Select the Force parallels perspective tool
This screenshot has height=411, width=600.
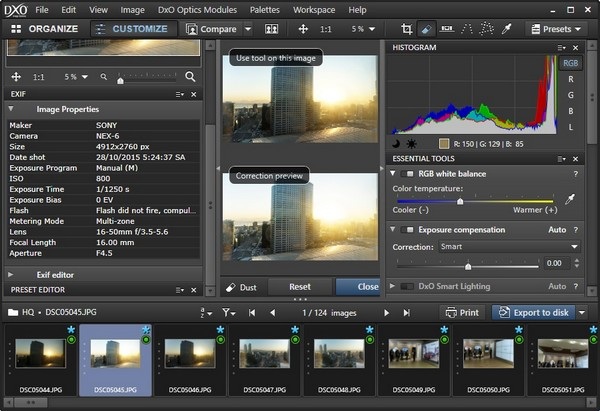coord(466,29)
